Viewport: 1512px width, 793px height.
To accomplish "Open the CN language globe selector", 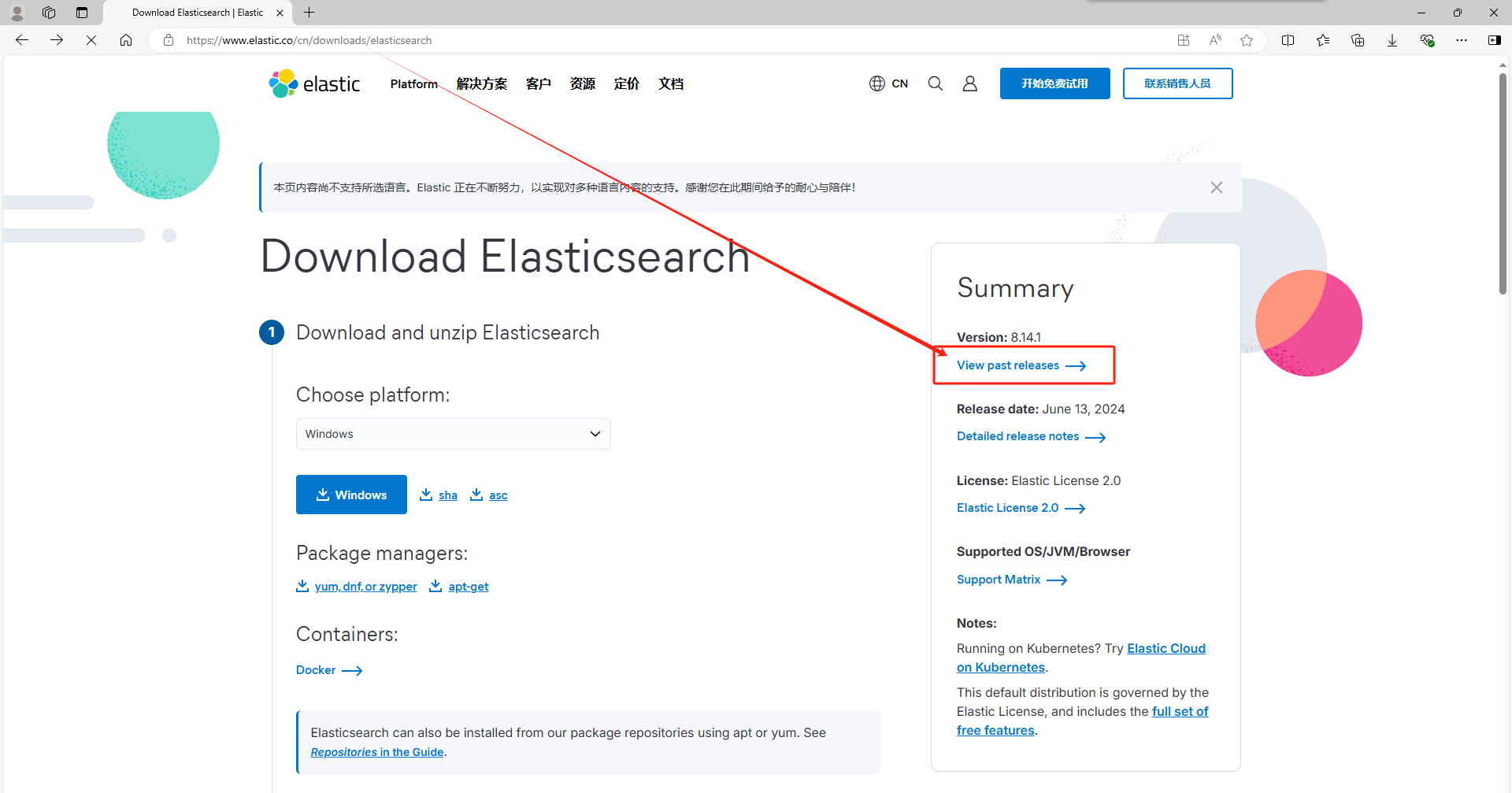I will pyautogui.click(x=888, y=83).
